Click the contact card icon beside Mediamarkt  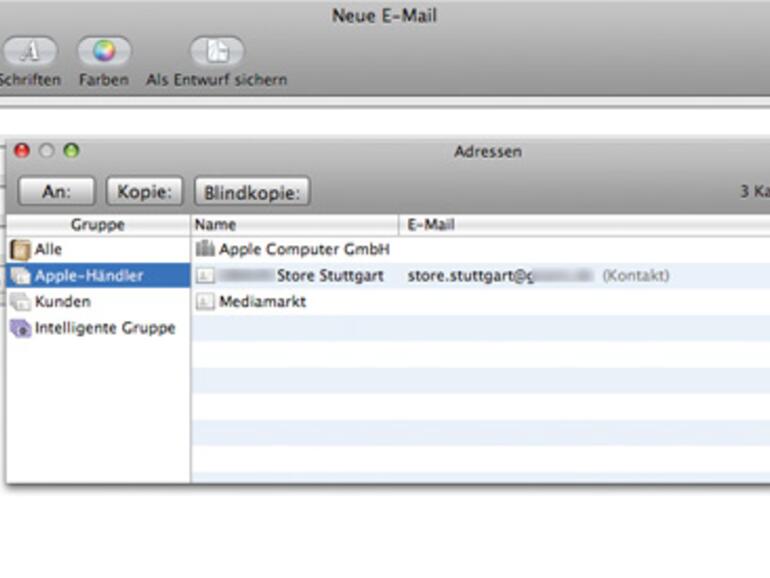click(205, 302)
